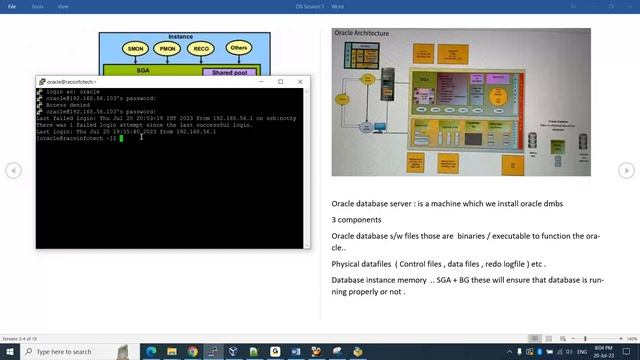Click the SMON oval in Instance diagram
The width and height of the screenshot is (640, 360).
pyautogui.click(x=136, y=49)
